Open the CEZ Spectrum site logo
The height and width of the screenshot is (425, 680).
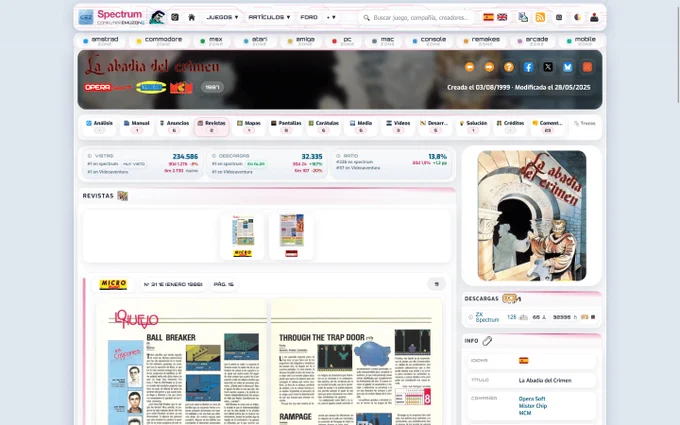click(111, 17)
